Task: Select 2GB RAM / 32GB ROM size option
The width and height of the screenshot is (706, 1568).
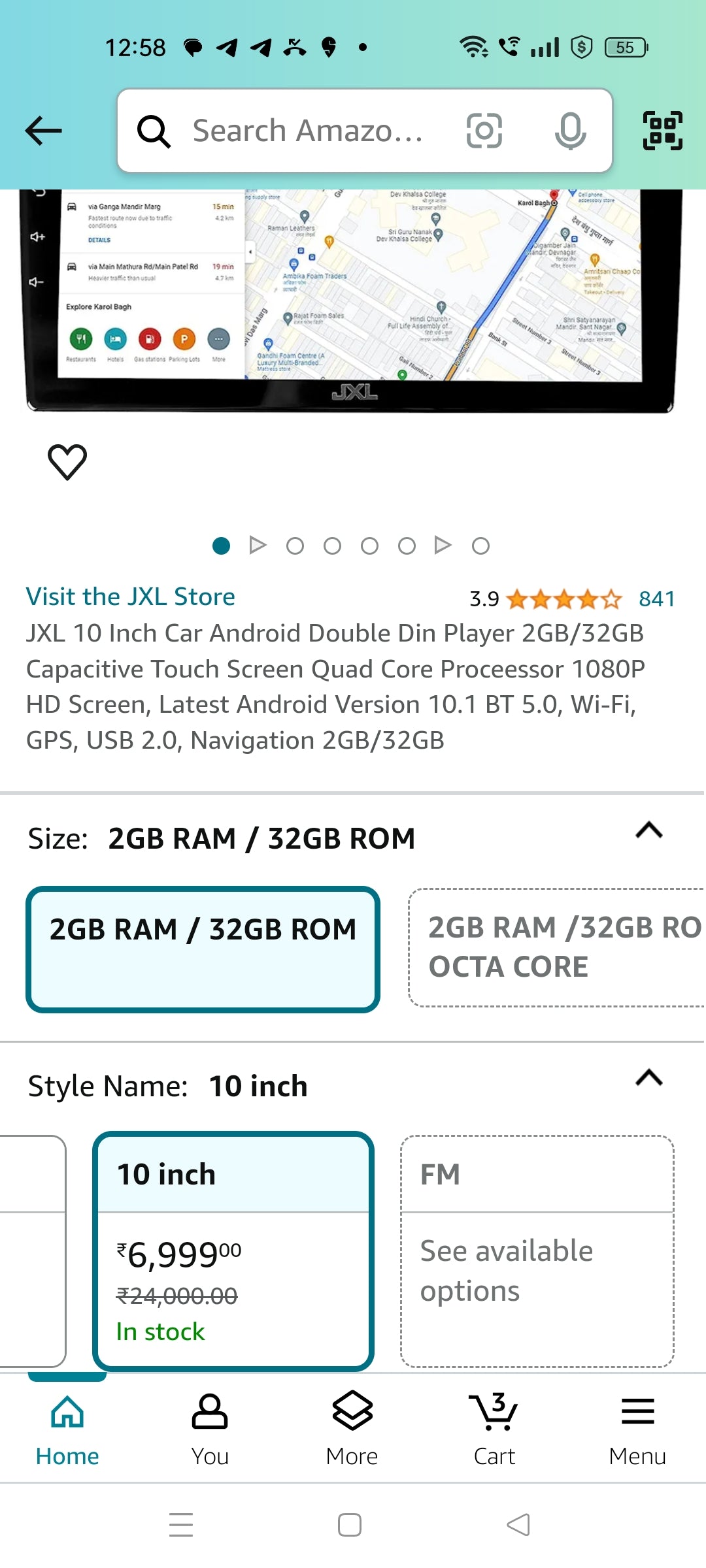Action: click(x=203, y=949)
